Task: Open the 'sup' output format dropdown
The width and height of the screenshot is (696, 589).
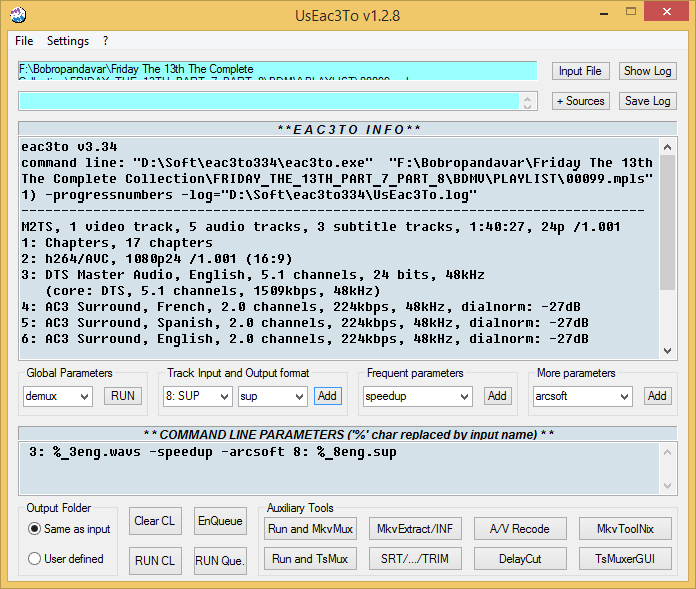Action: click(272, 396)
